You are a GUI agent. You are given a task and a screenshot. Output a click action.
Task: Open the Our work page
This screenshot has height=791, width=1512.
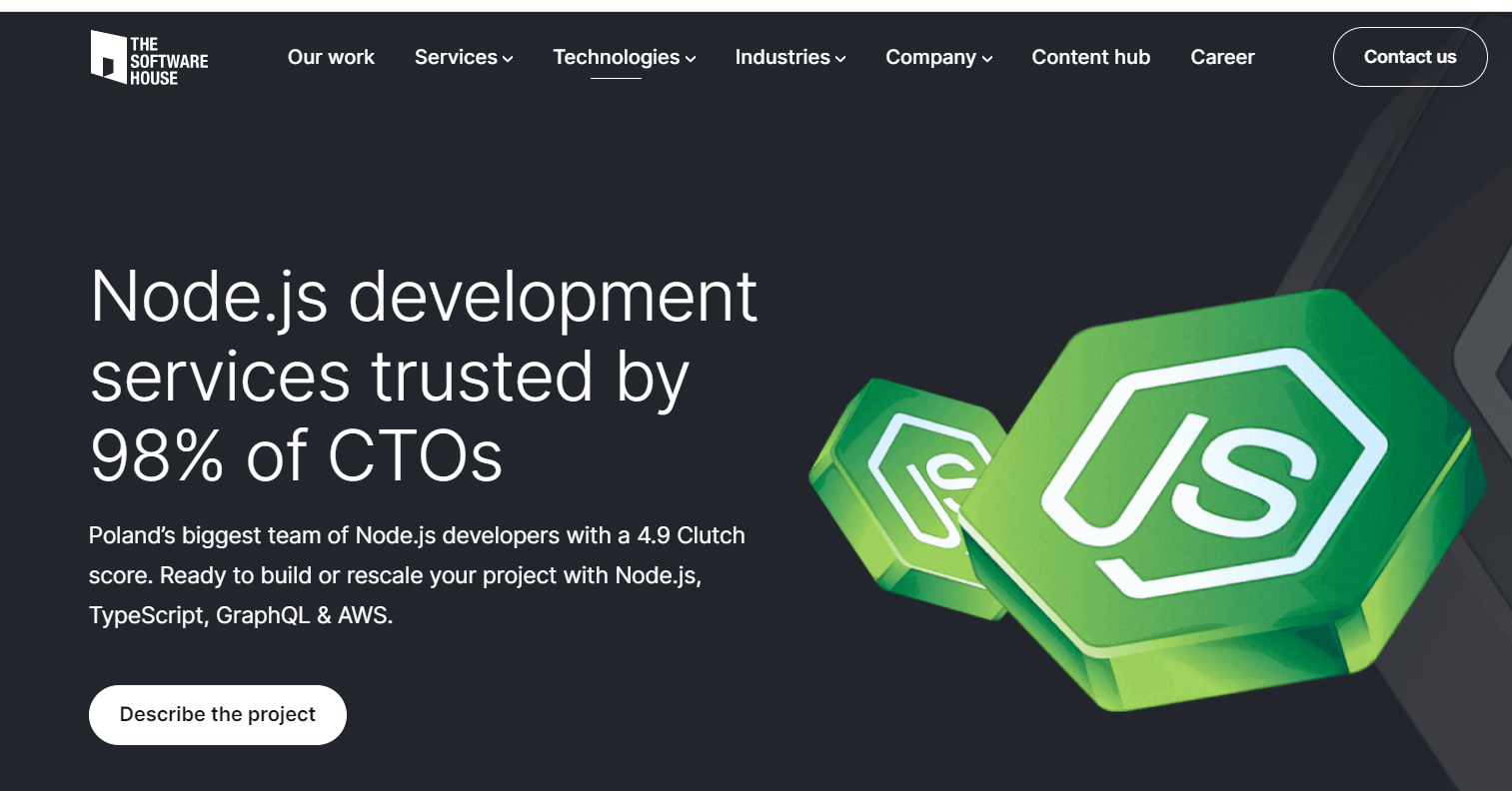tap(331, 57)
